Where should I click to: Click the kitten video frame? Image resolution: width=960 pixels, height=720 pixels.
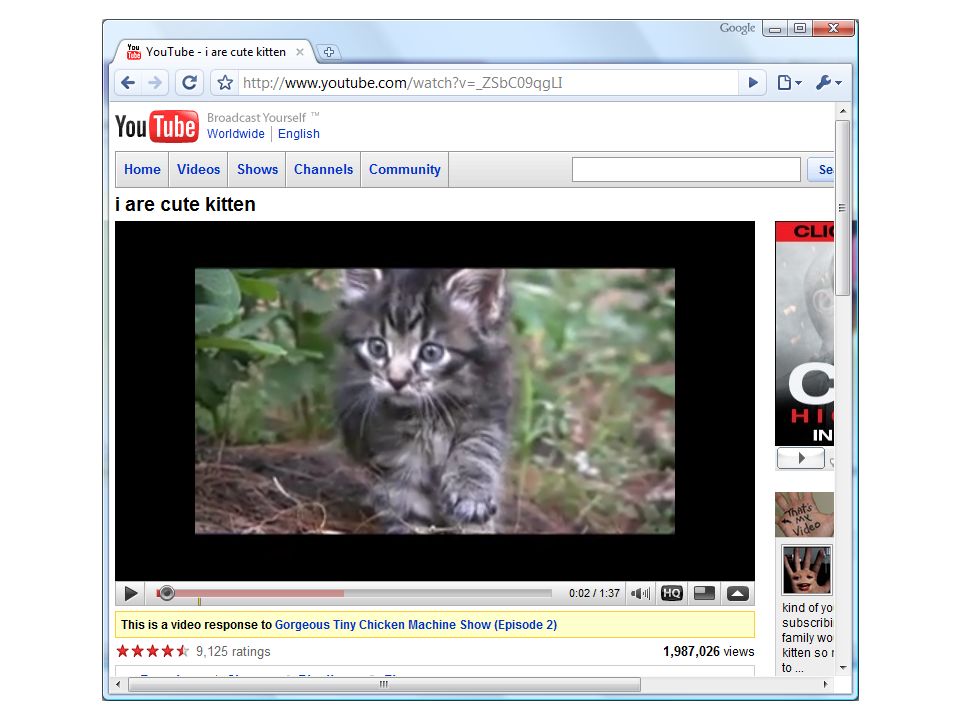[435, 401]
